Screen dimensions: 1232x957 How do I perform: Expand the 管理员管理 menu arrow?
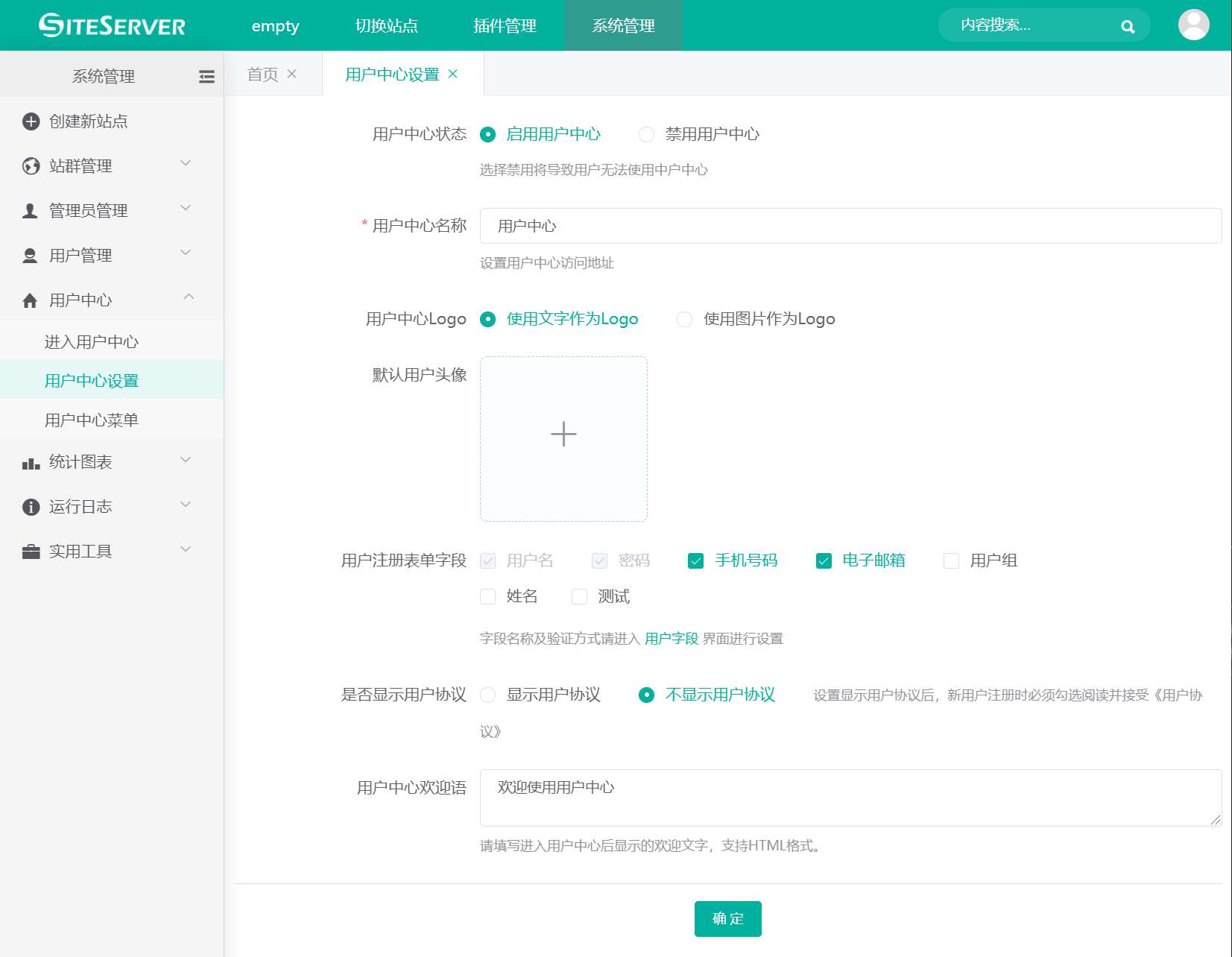pos(186,208)
